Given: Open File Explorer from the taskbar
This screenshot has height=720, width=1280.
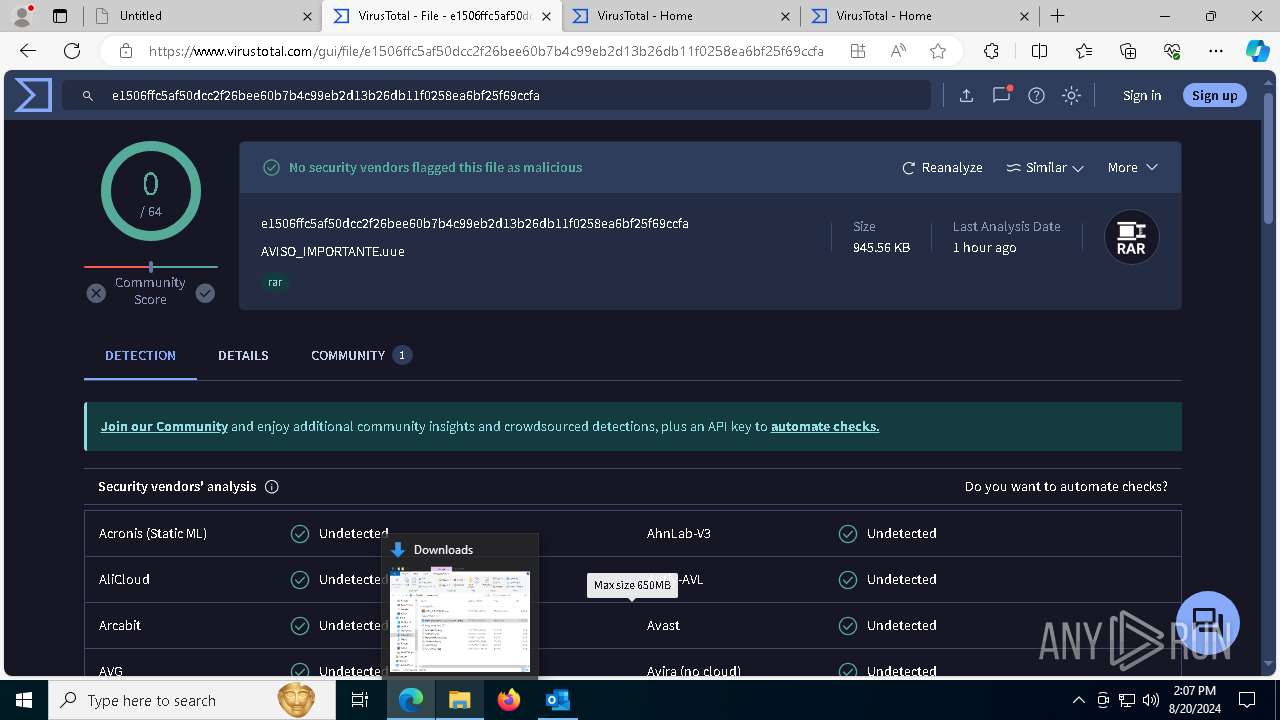Looking at the screenshot, I should [460, 700].
